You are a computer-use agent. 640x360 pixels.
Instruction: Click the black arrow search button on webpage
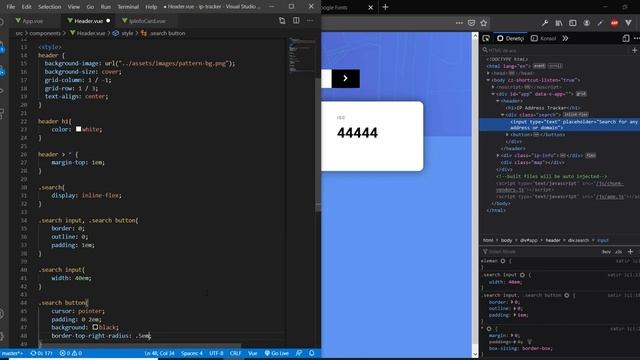pyautogui.click(x=346, y=78)
